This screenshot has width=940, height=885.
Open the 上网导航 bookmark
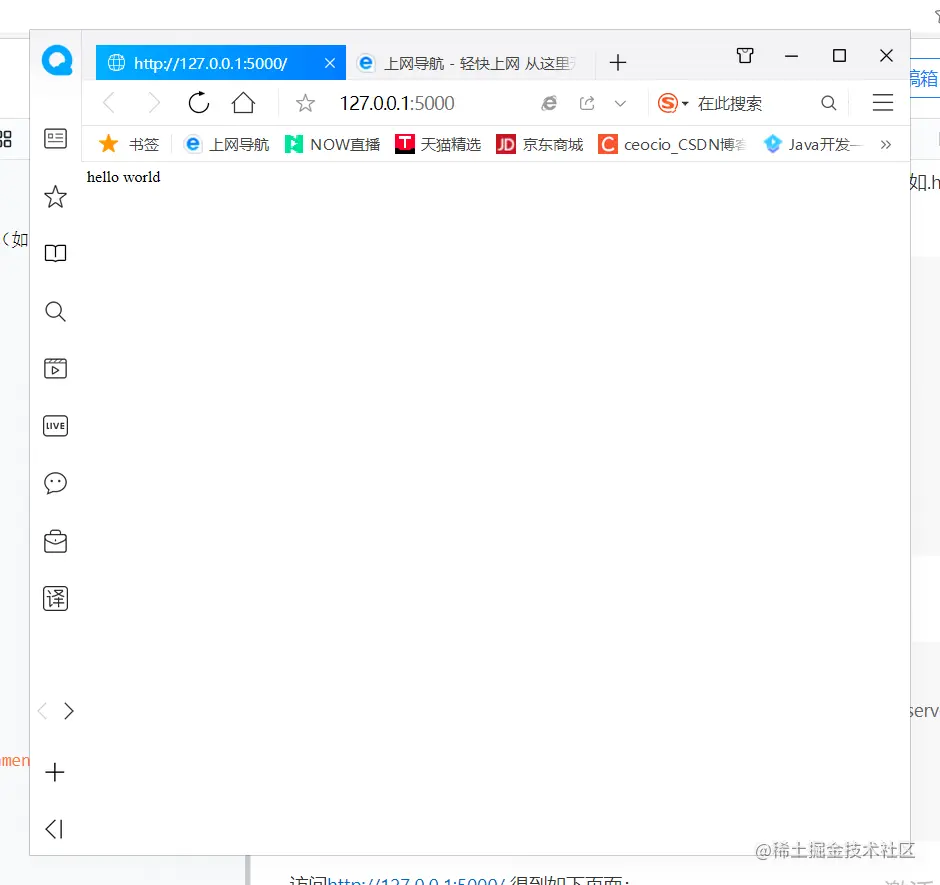coord(227,144)
